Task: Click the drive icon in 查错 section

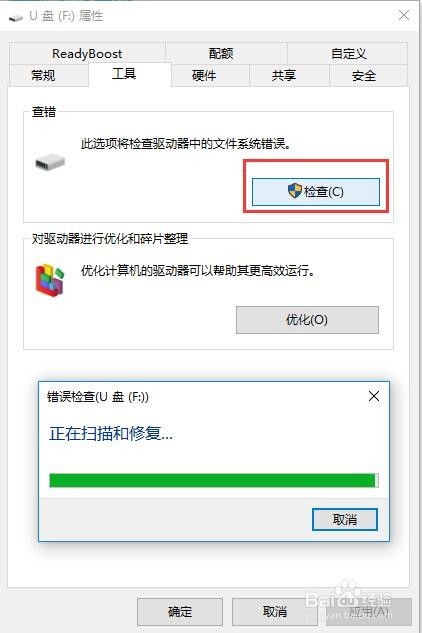Action: click(50, 162)
